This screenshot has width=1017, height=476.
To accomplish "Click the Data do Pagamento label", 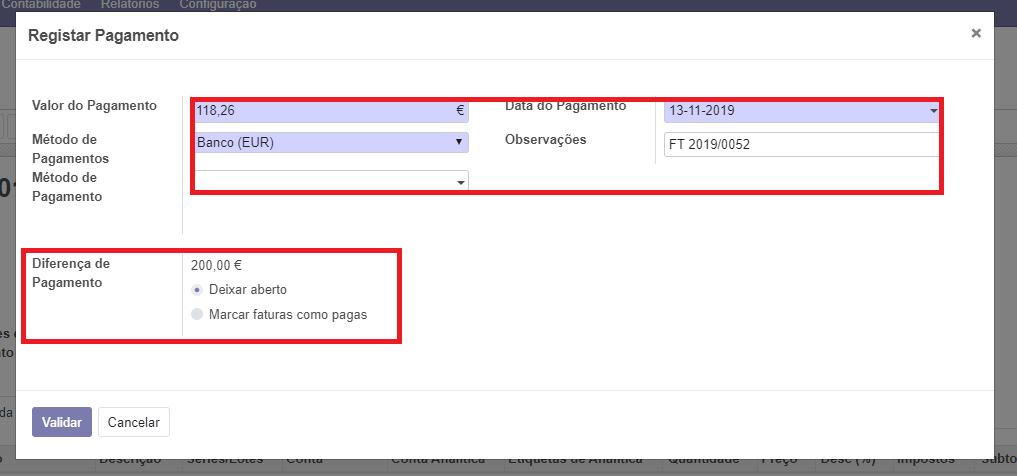I will click(x=565, y=106).
